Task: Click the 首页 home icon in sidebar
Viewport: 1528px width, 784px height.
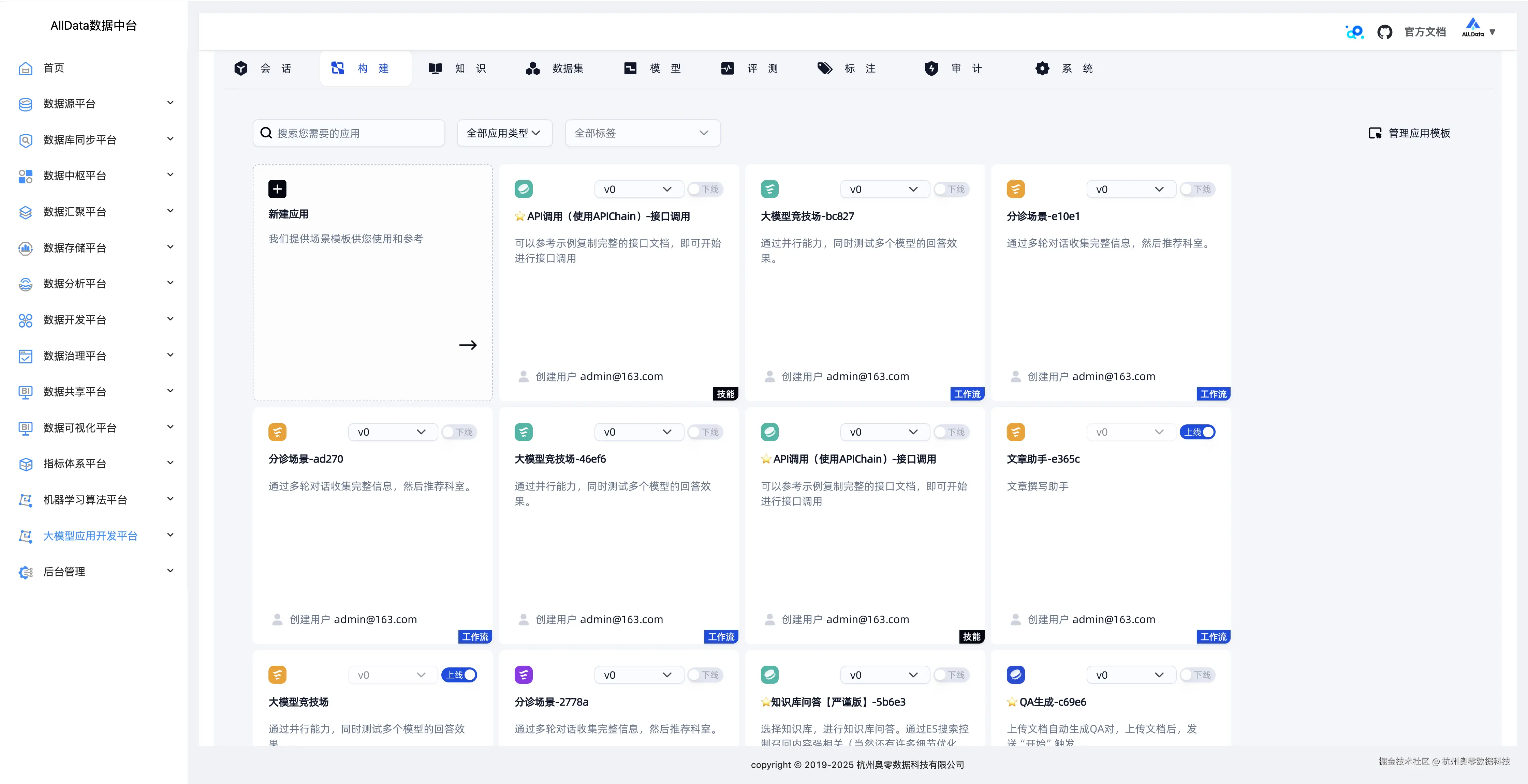Action: 26,68
